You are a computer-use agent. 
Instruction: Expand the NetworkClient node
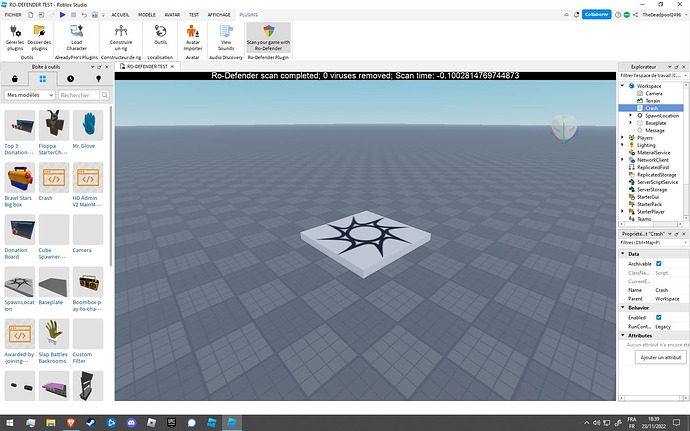click(622, 160)
